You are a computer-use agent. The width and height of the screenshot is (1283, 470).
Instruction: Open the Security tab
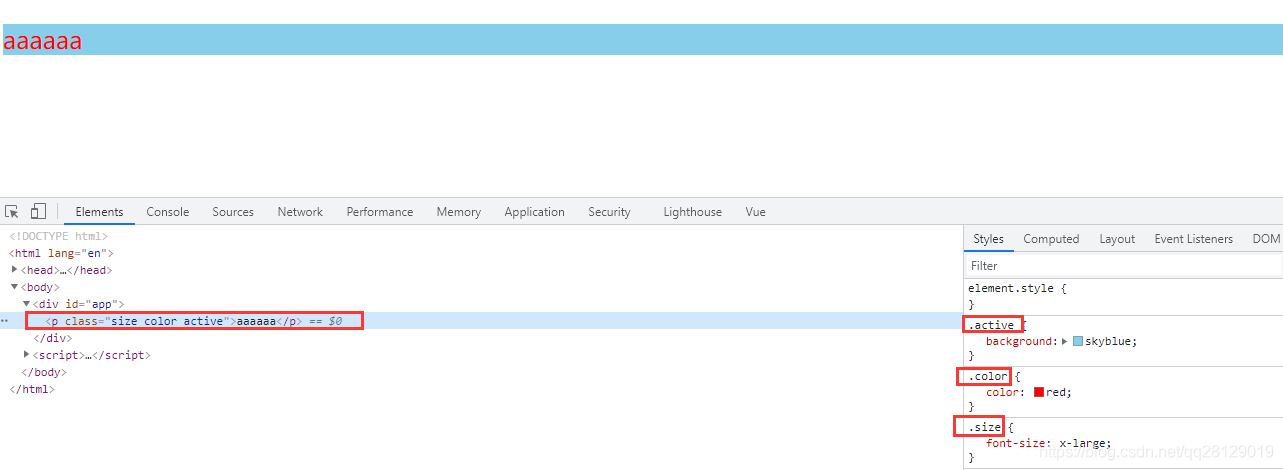tap(609, 212)
